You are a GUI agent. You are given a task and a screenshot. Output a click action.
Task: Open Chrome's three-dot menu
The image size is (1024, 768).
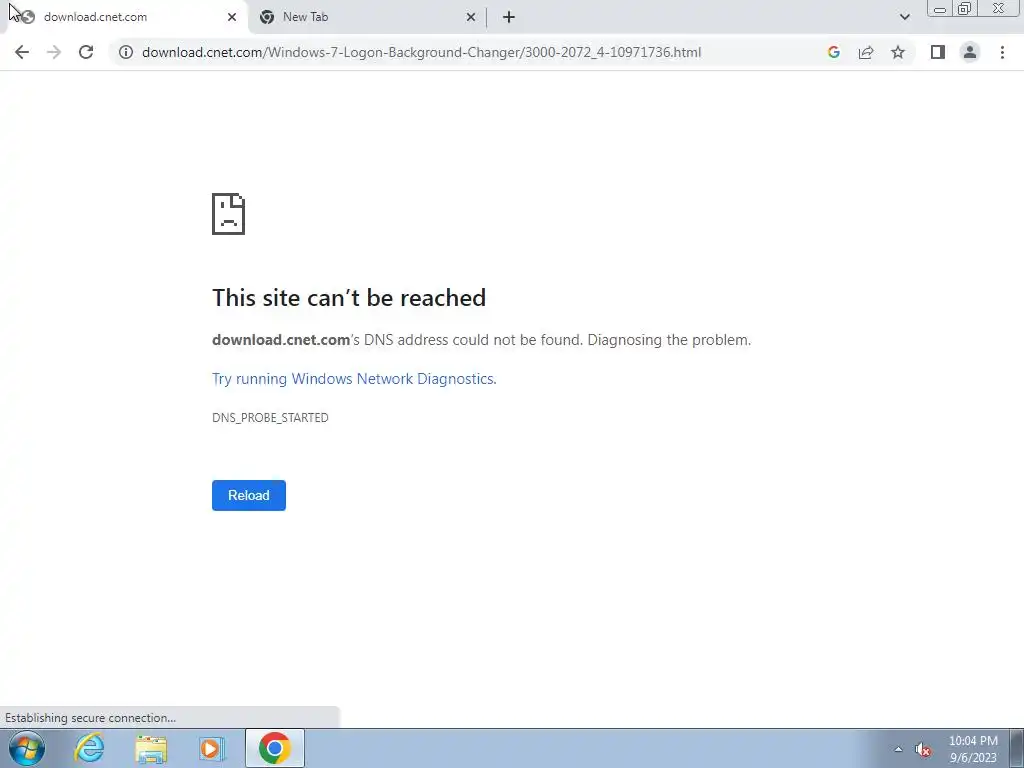pos(1002,52)
